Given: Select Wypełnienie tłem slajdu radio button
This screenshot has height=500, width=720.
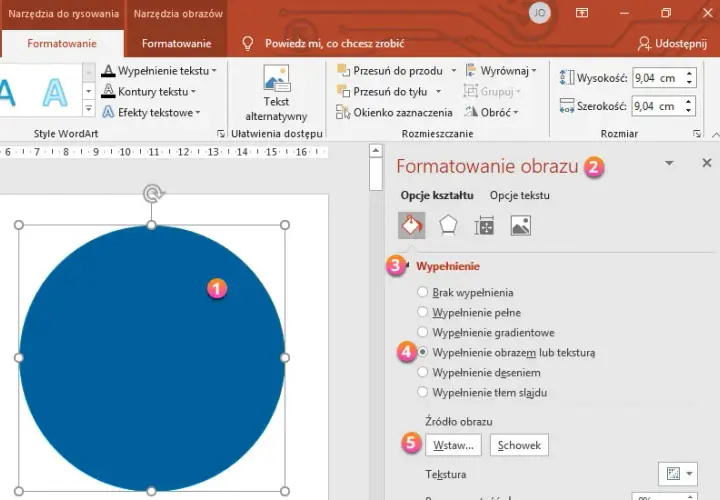Looking at the screenshot, I should (422, 392).
